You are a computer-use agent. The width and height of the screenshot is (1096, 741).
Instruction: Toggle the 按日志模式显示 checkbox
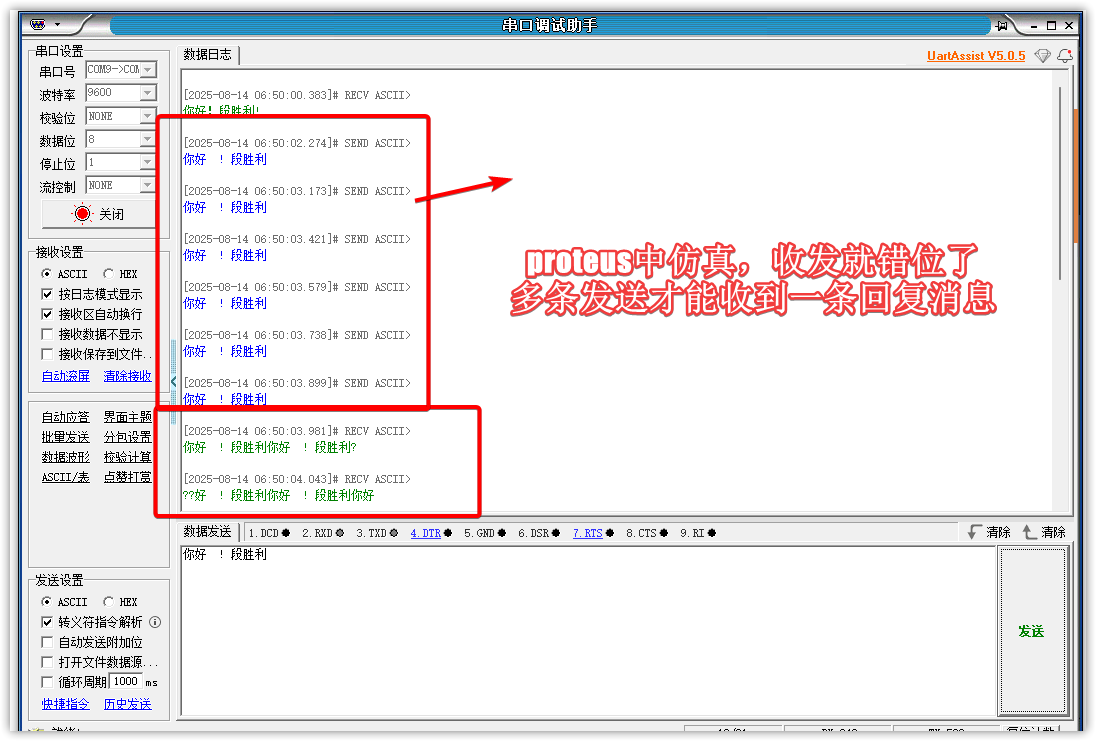point(48,294)
